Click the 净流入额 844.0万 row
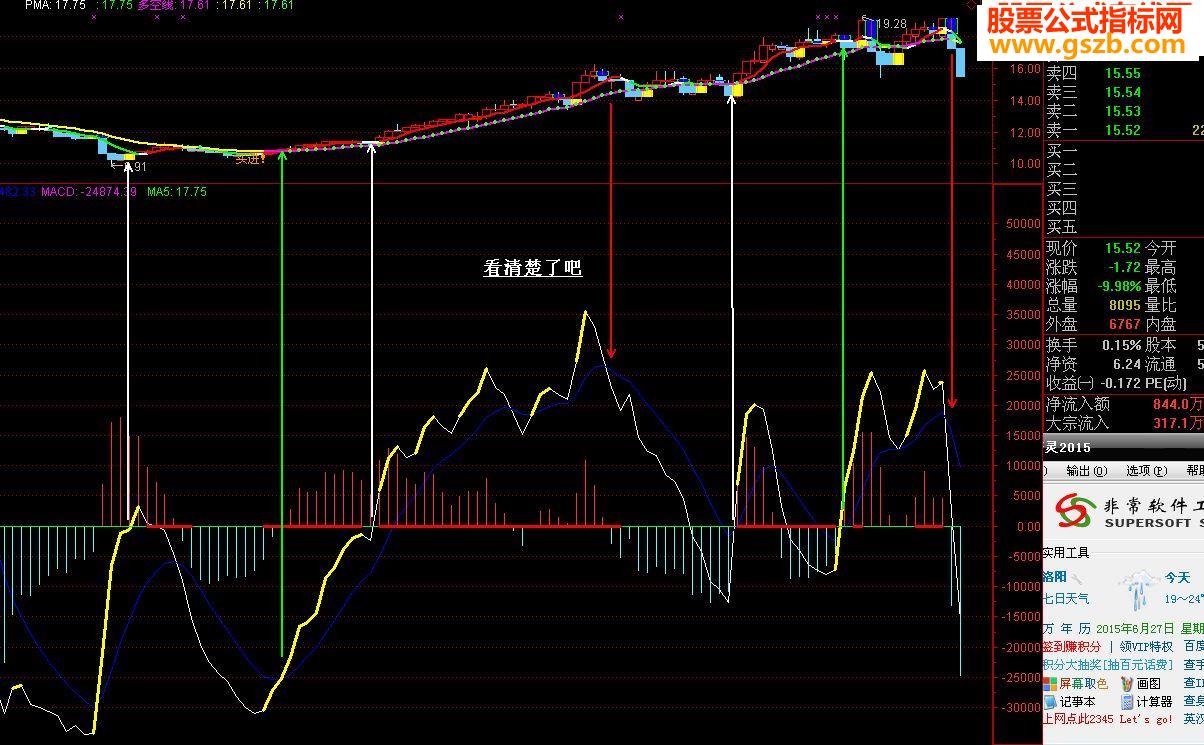 (1124, 404)
